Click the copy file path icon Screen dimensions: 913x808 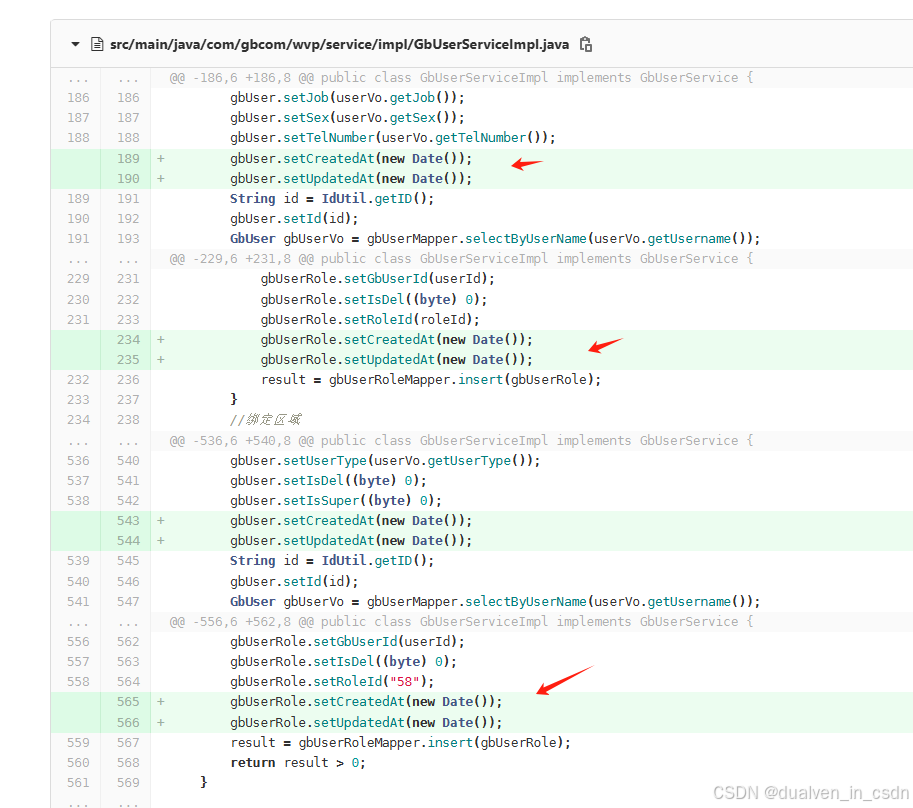585,44
